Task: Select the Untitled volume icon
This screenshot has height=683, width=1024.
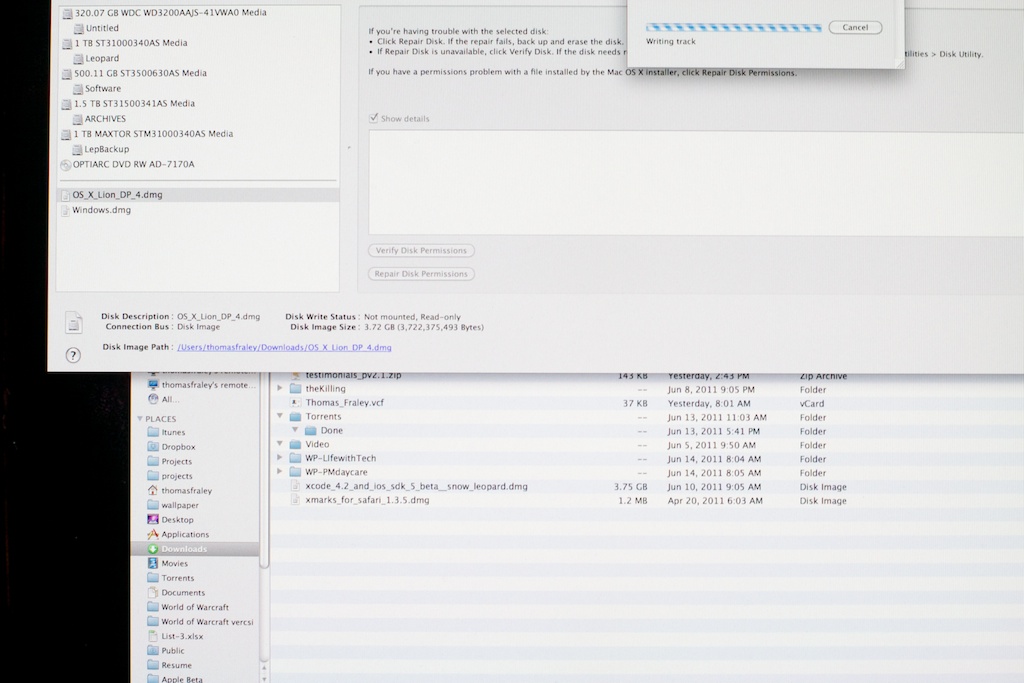Action: tap(78, 29)
